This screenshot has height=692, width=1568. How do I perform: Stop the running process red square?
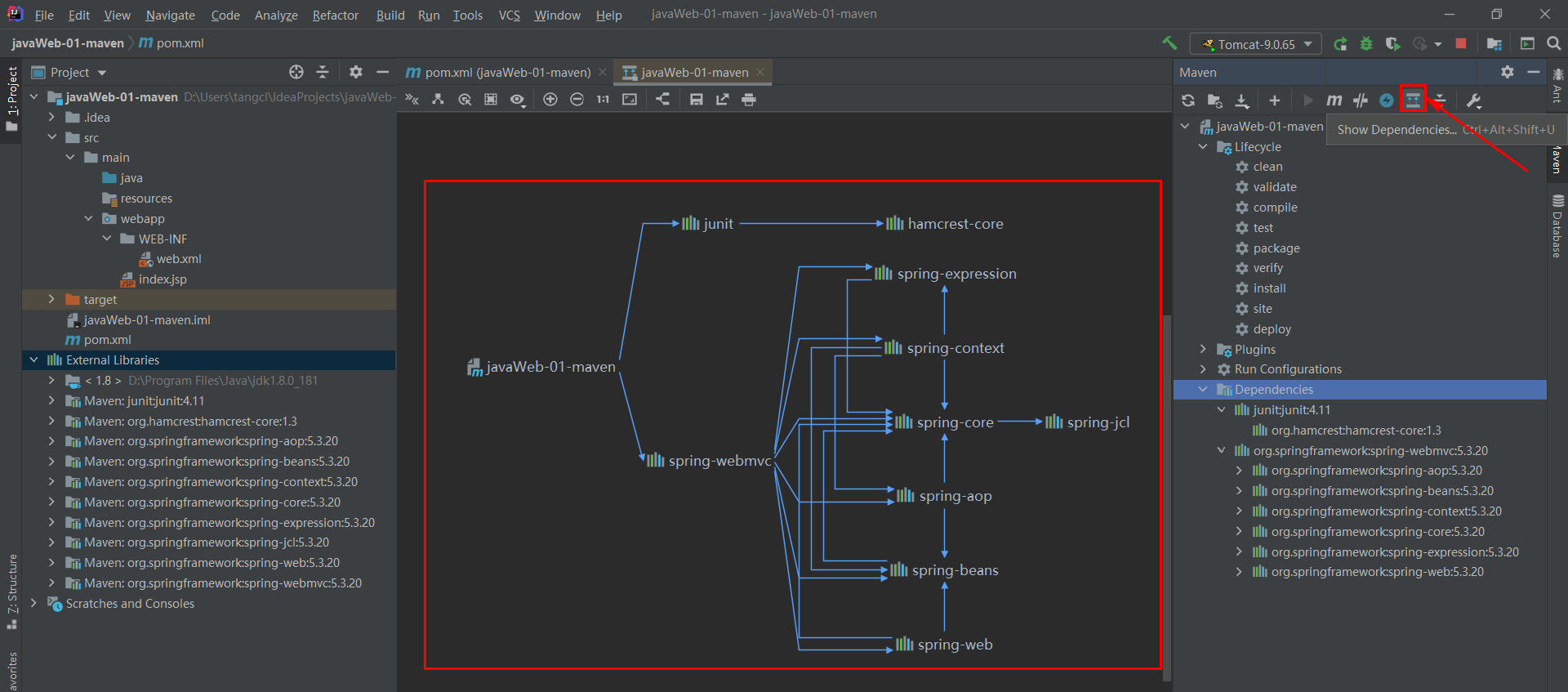click(1461, 44)
